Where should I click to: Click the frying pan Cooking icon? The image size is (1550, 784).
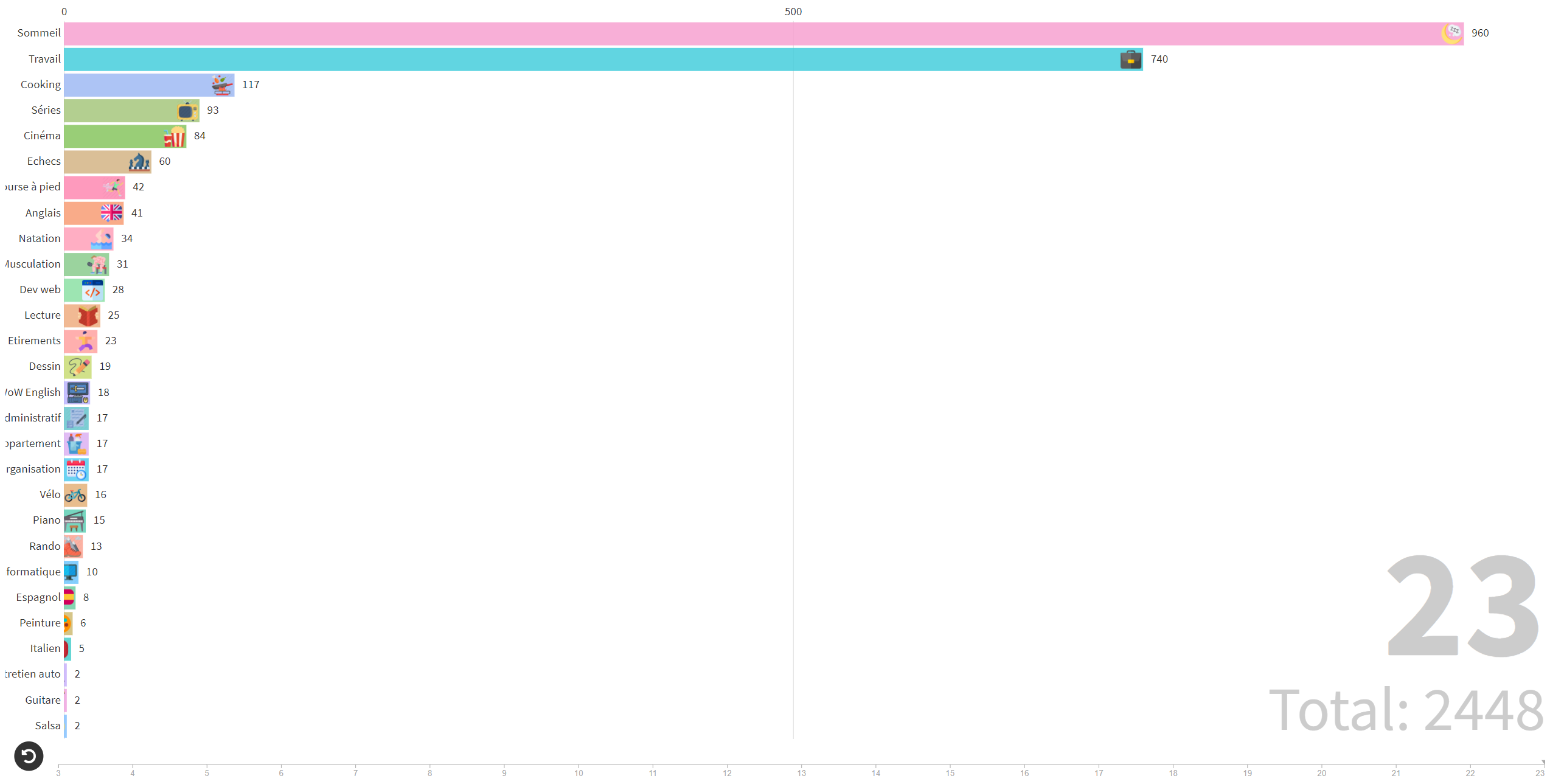[x=222, y=85]
